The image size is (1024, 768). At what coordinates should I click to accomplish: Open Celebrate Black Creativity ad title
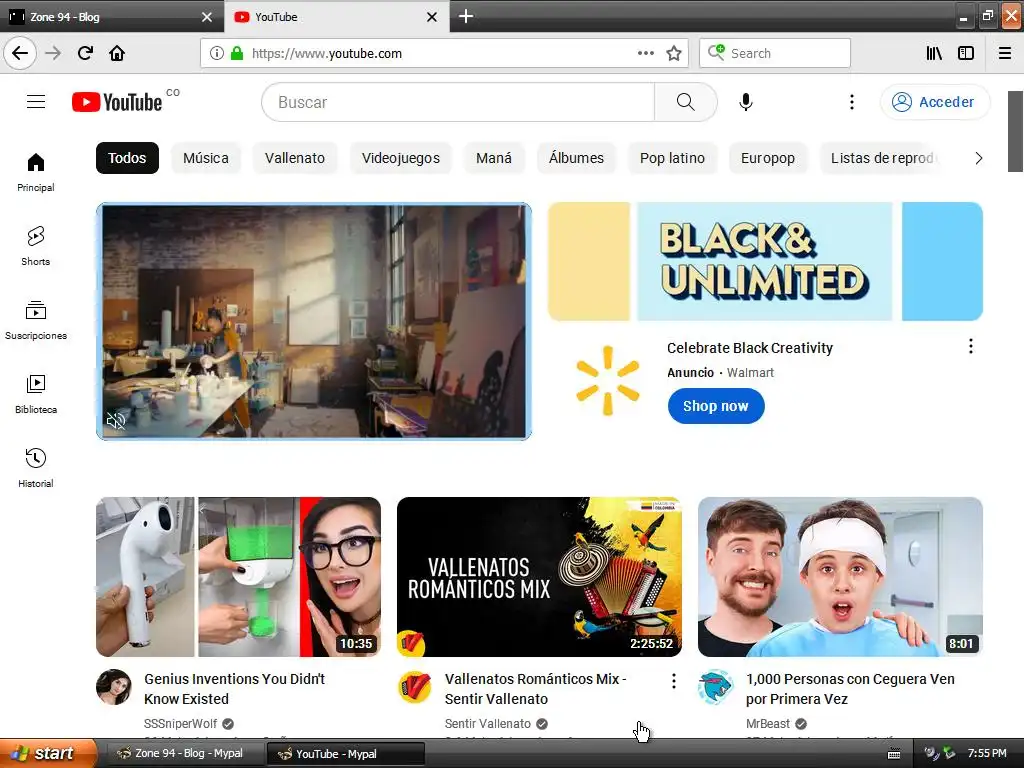(750, 348)
